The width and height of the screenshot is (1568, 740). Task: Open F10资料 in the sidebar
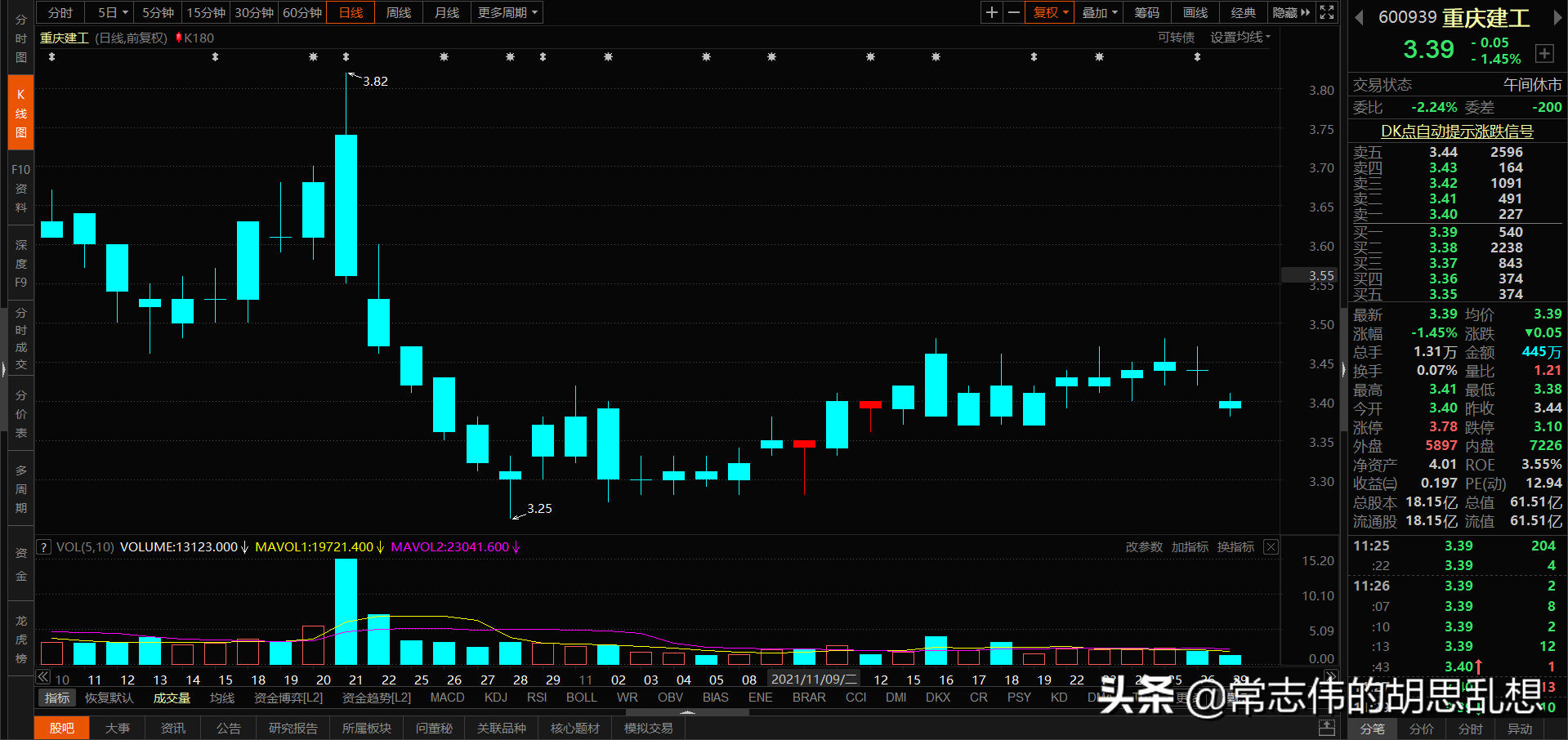tap(21, 189)
